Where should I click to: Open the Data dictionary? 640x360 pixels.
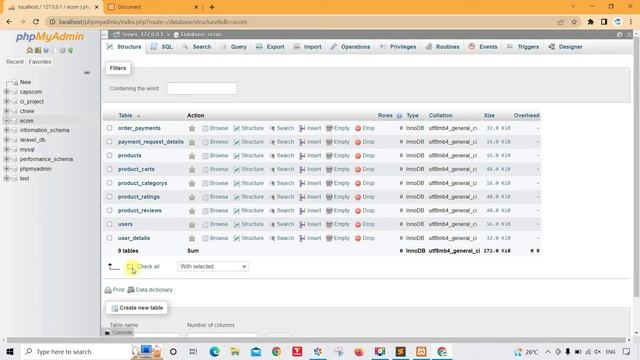150,290
